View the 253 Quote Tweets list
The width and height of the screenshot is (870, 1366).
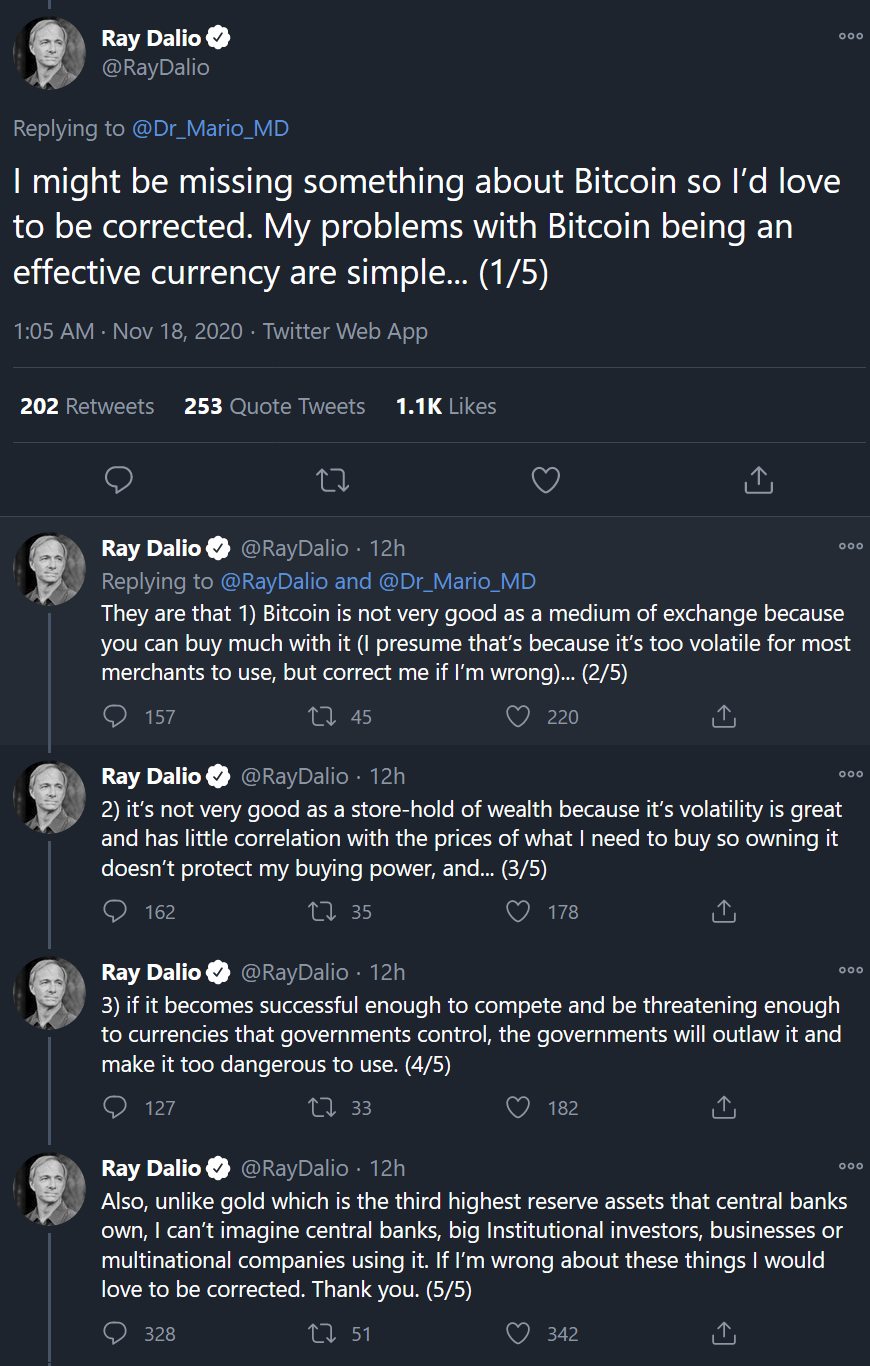pos(274,406)
